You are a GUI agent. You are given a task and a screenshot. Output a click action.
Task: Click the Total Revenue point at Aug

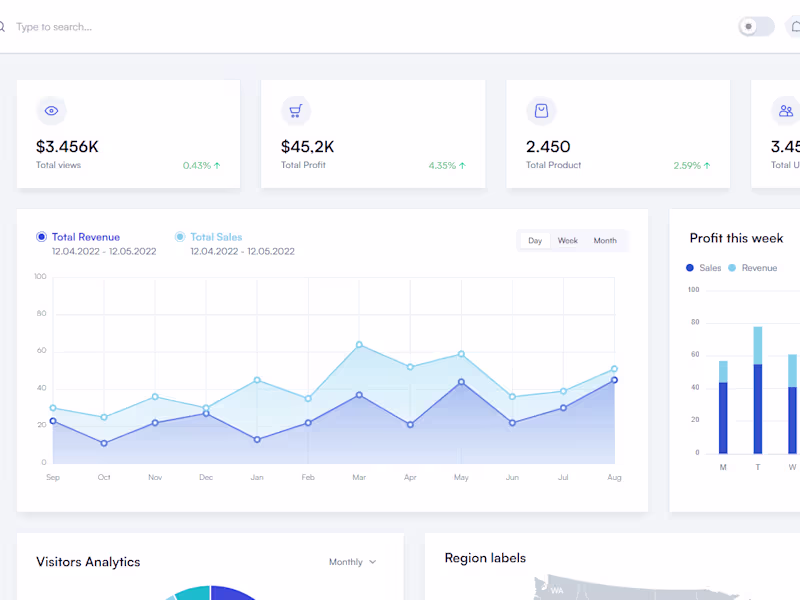[614, 380]
